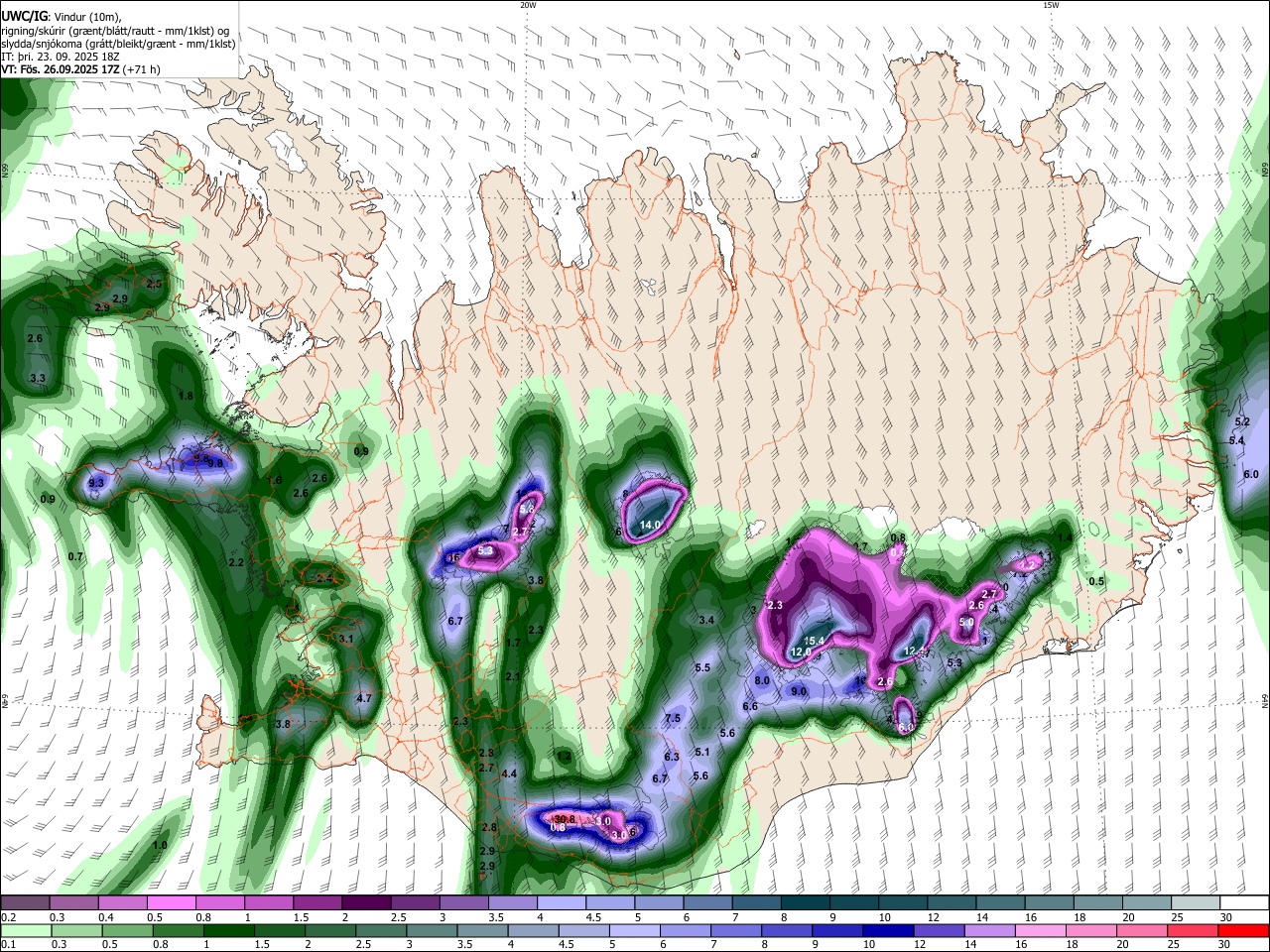This screenshot has height=952, width=1270.
Task: Select the 5.5 map value
Action: coord(702,667)
